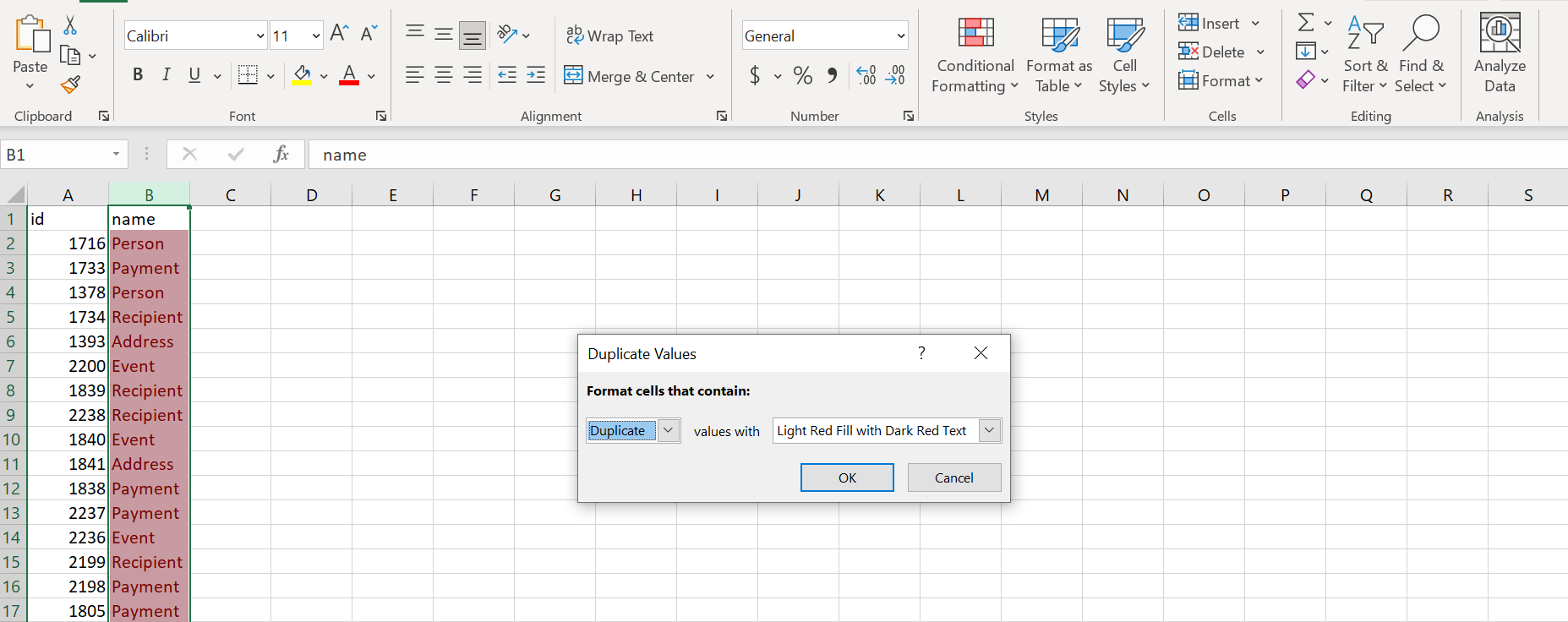Apply Percent Style number format
This screenshot has height=622, width=1568.
pyautogui.click(x=802, y=76)
